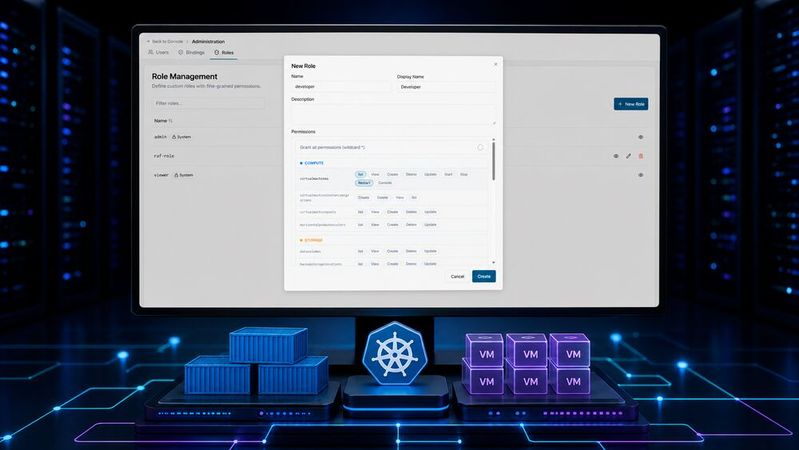The width and height of the screenshot is (799, 450).
Task: Click the System lock badge on viewer
Action: coord(184,175)
